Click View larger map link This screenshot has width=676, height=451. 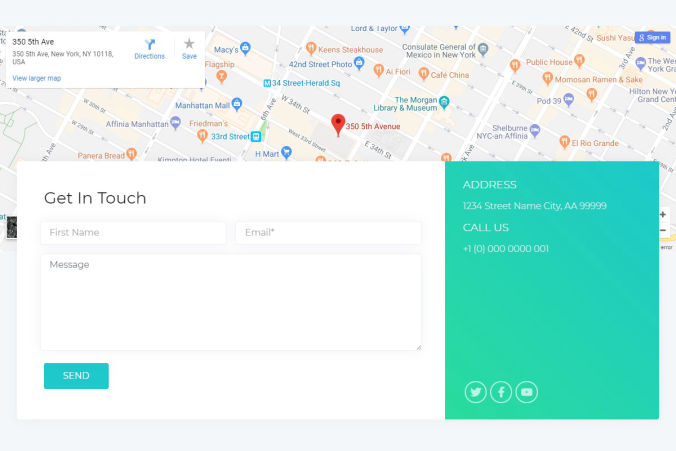(x=37, y=78)
